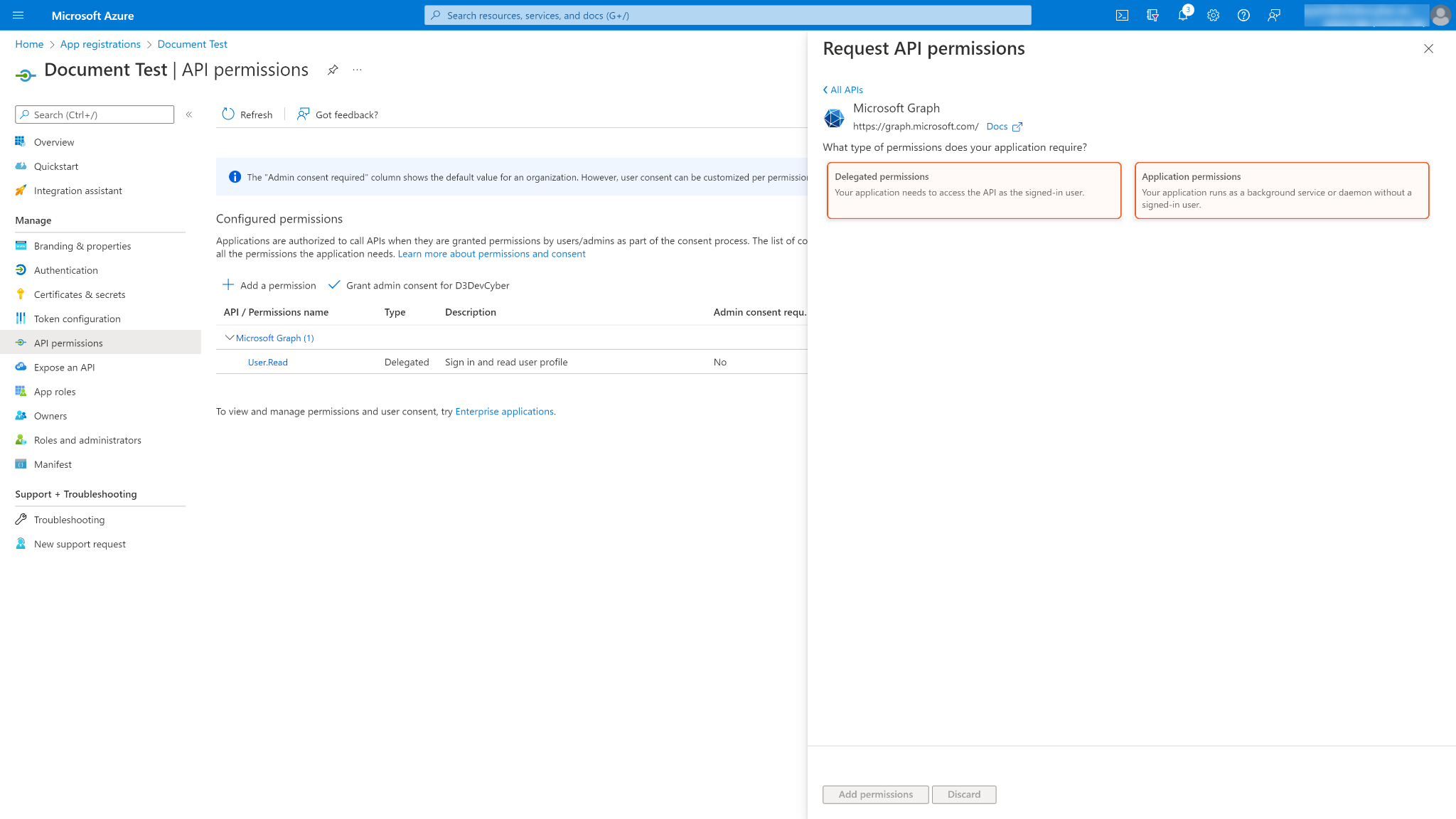Open Certificates & secrets menu item

[80, 294]
